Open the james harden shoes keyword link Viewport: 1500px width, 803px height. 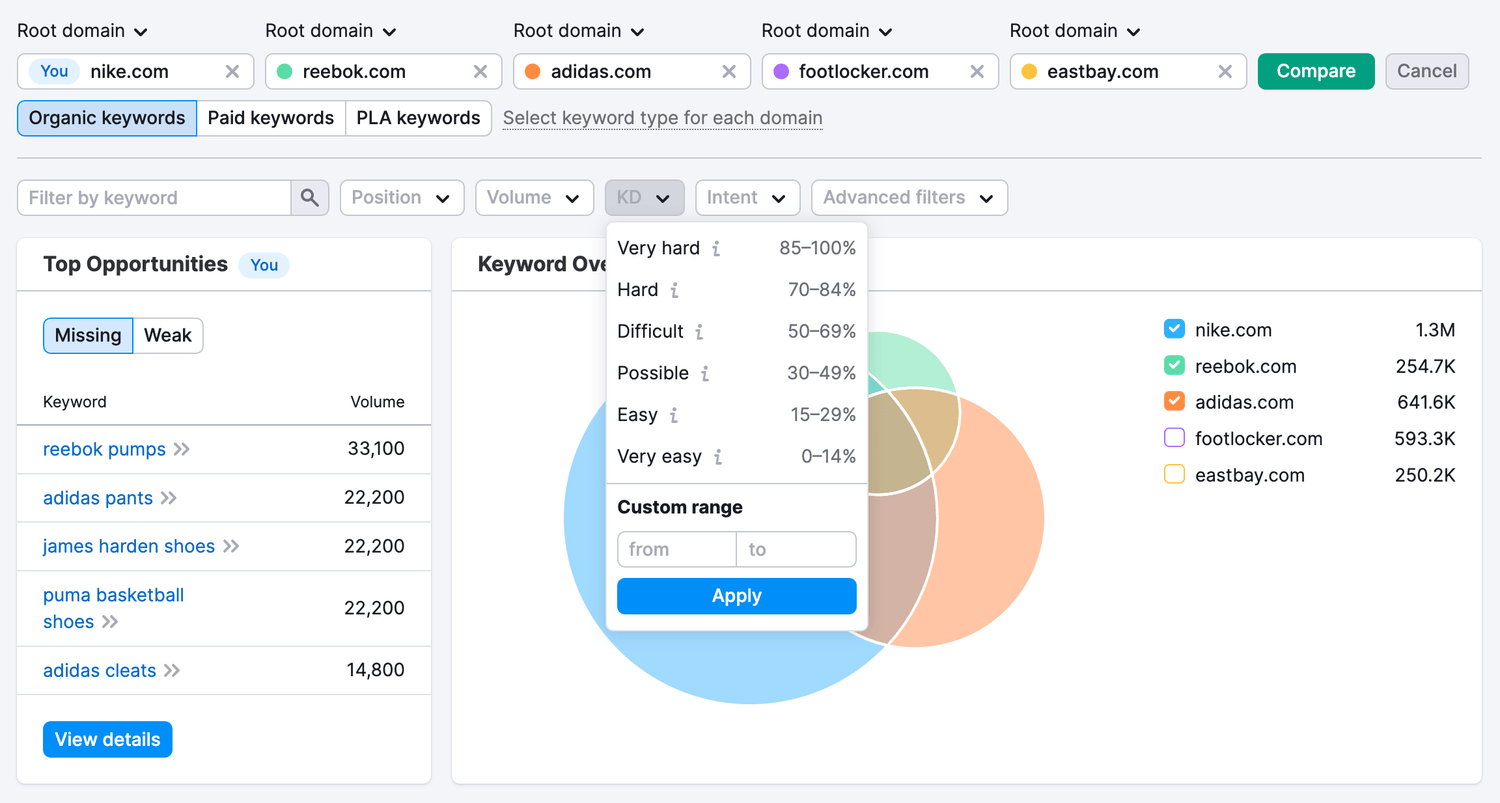click(129, 546)
